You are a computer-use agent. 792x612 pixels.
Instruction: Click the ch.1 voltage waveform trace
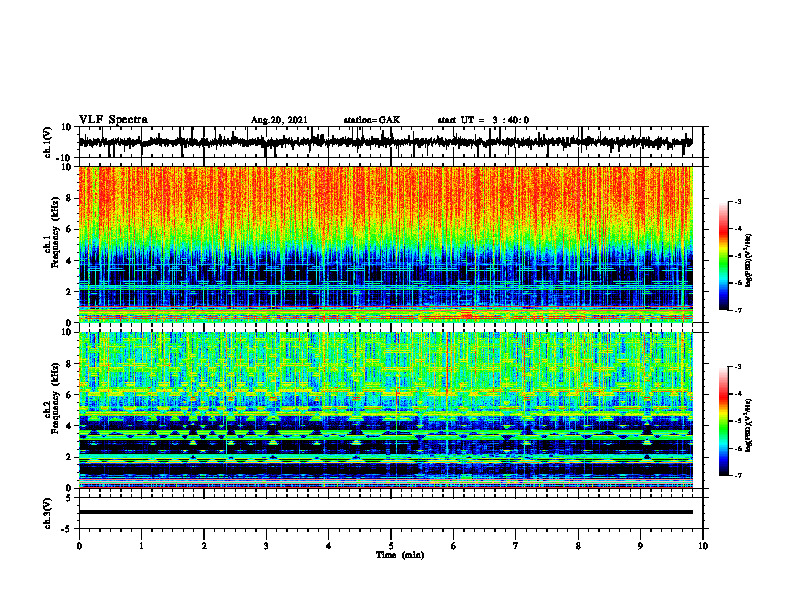[x=385, y=142]
